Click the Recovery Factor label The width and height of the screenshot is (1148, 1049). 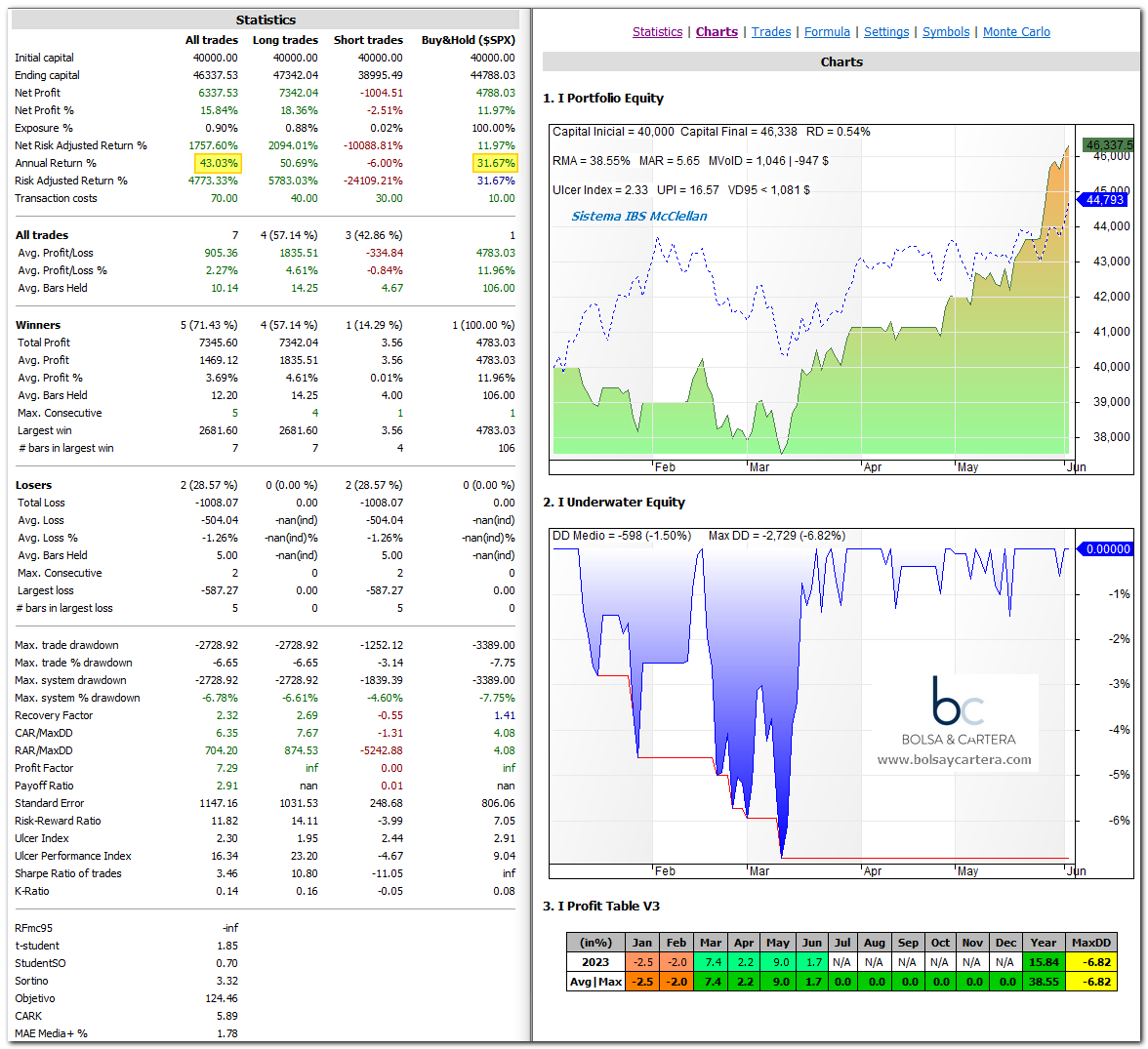tap(54, 716)
